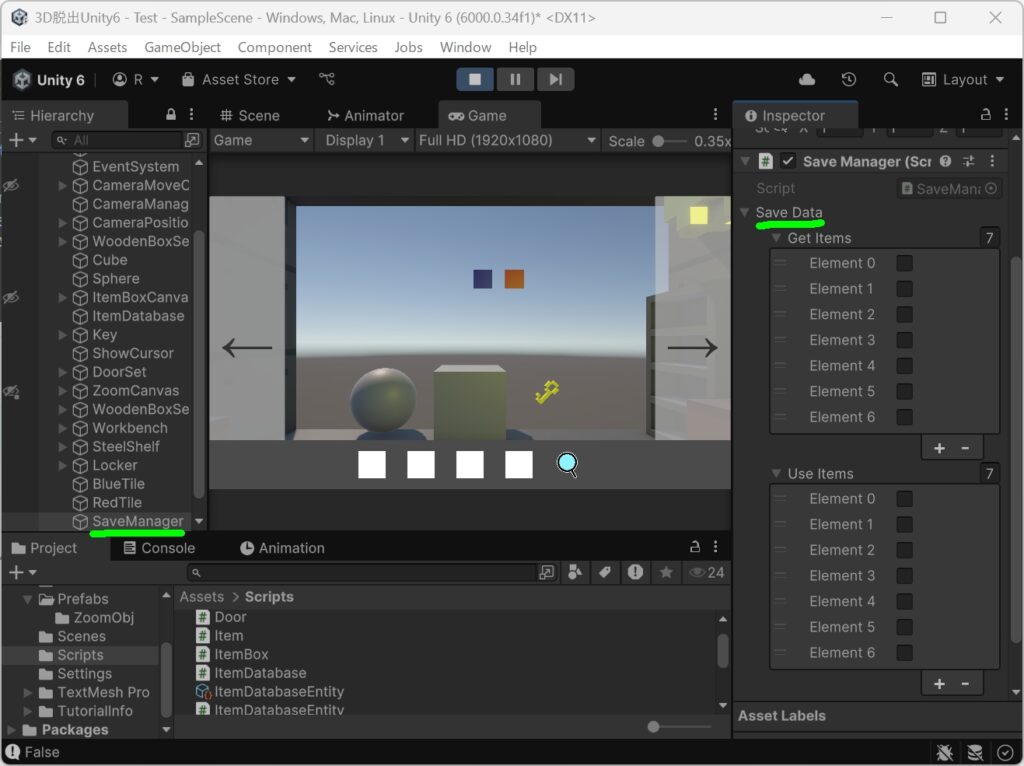Click the search magnifier in top toolbar

tap(890, 80)
